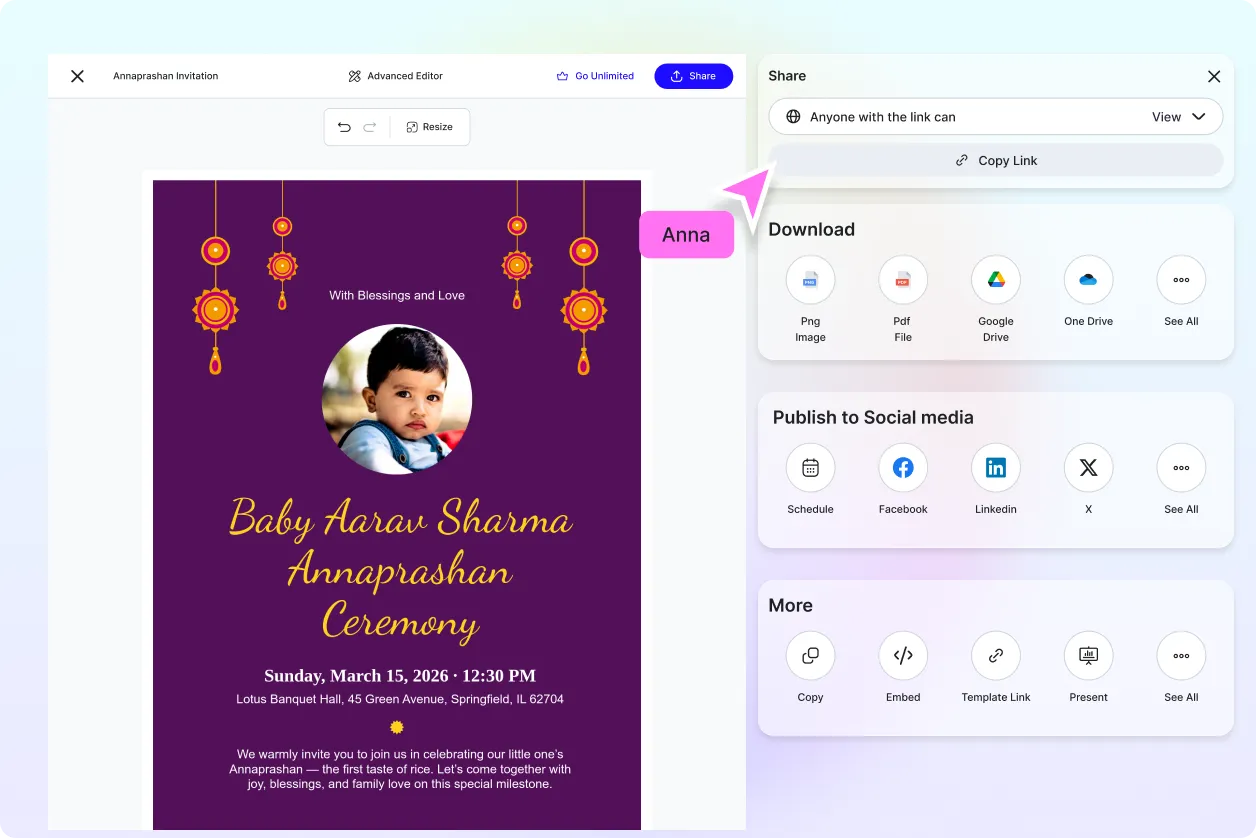Download as Pdf File
Screen dimensions: 1256x838
click(x=903, y=280)
